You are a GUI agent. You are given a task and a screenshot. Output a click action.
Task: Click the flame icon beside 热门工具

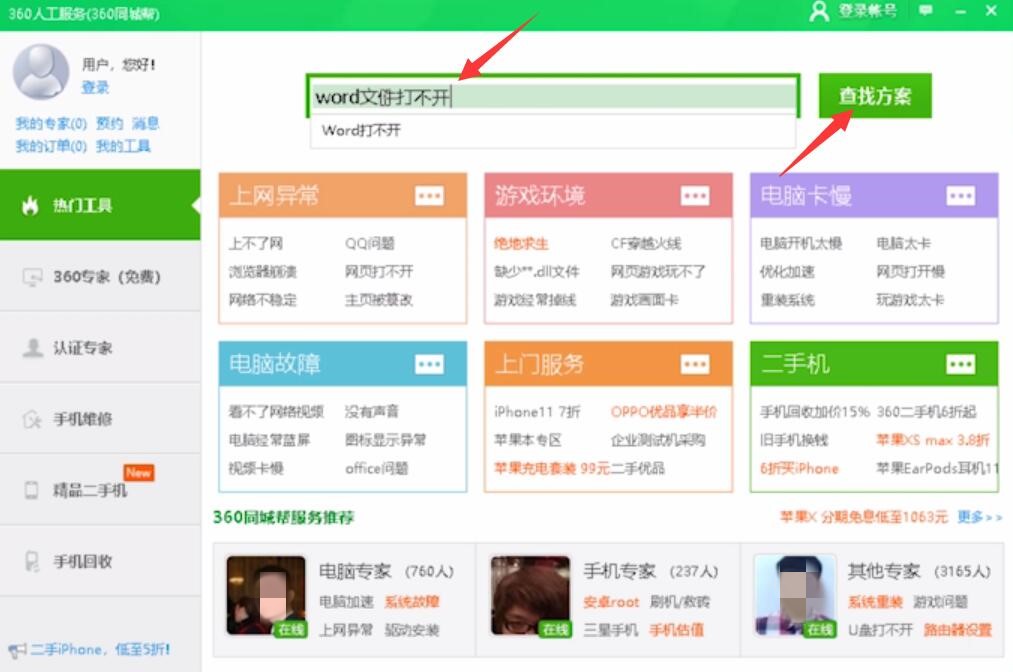[x=30, y=205]
